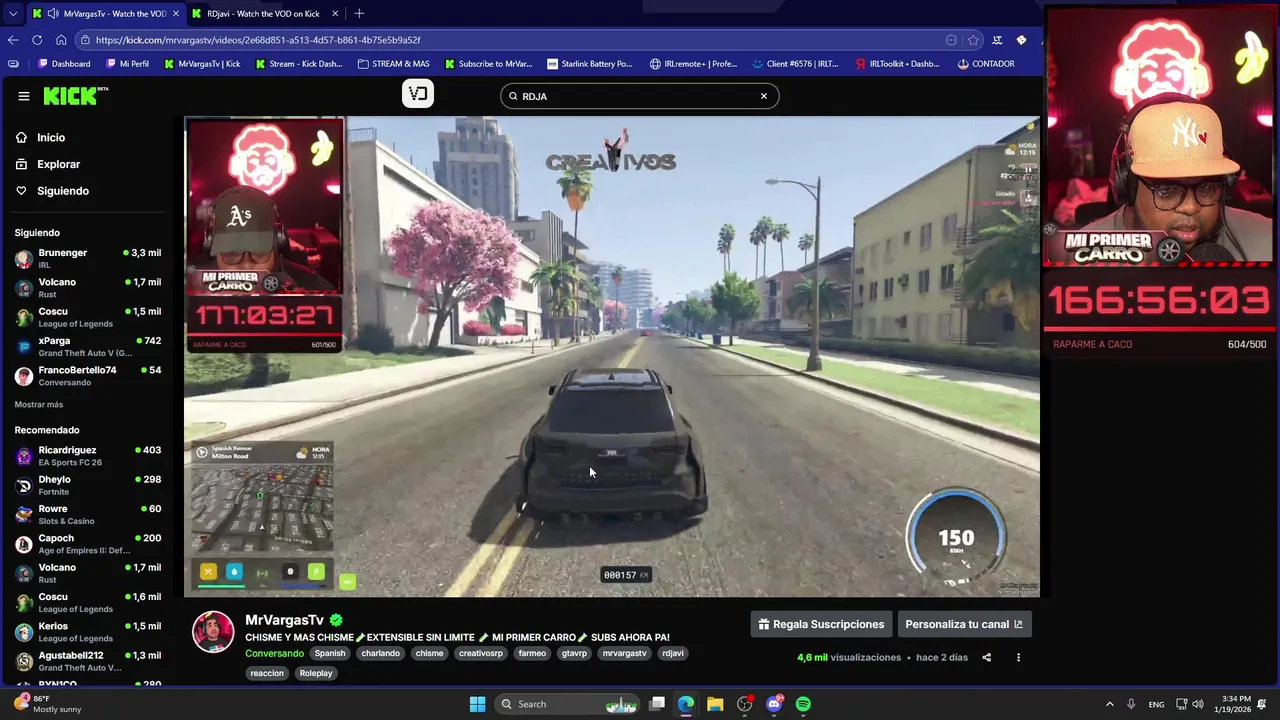Bookmark this page with the star icon

973,40
